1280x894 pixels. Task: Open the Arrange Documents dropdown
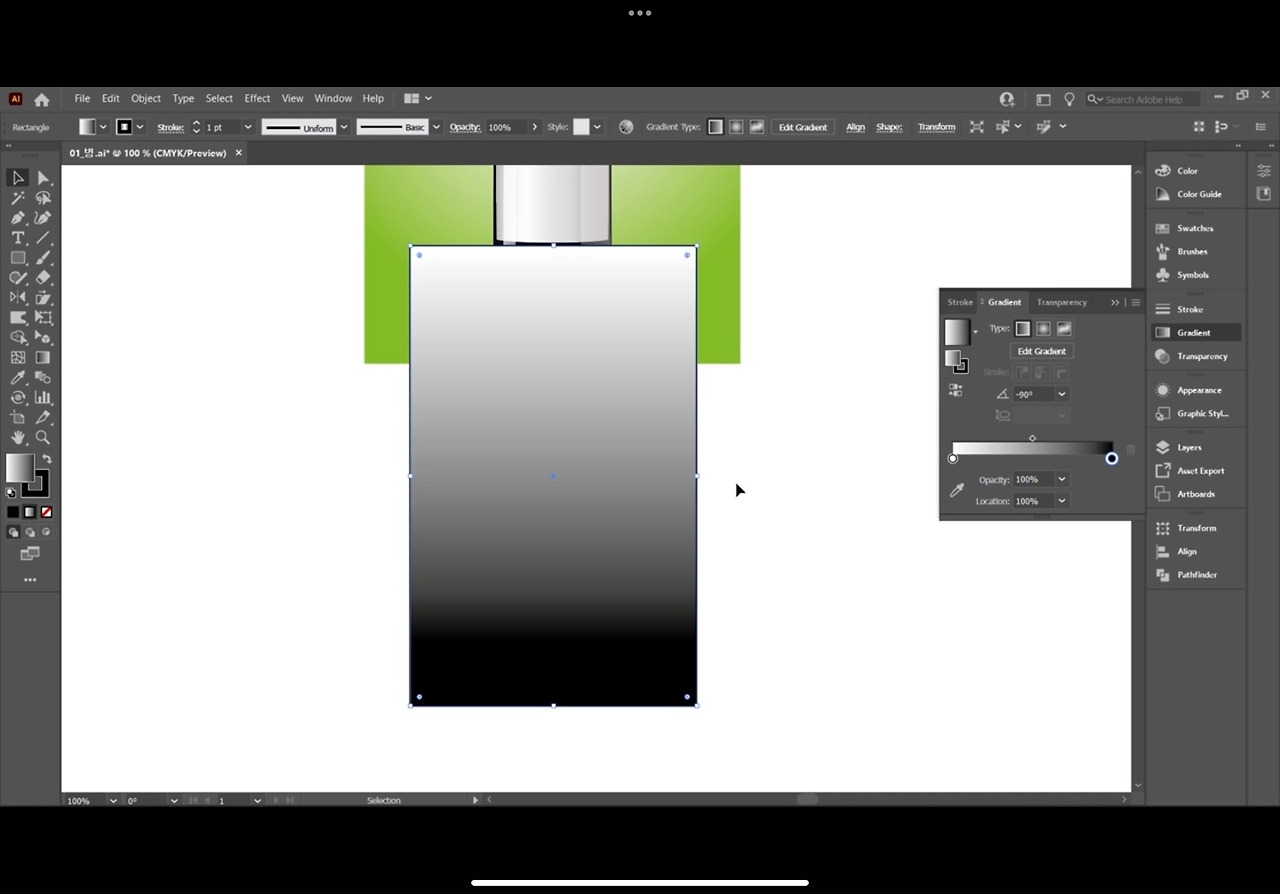click(x=418, y=98)
